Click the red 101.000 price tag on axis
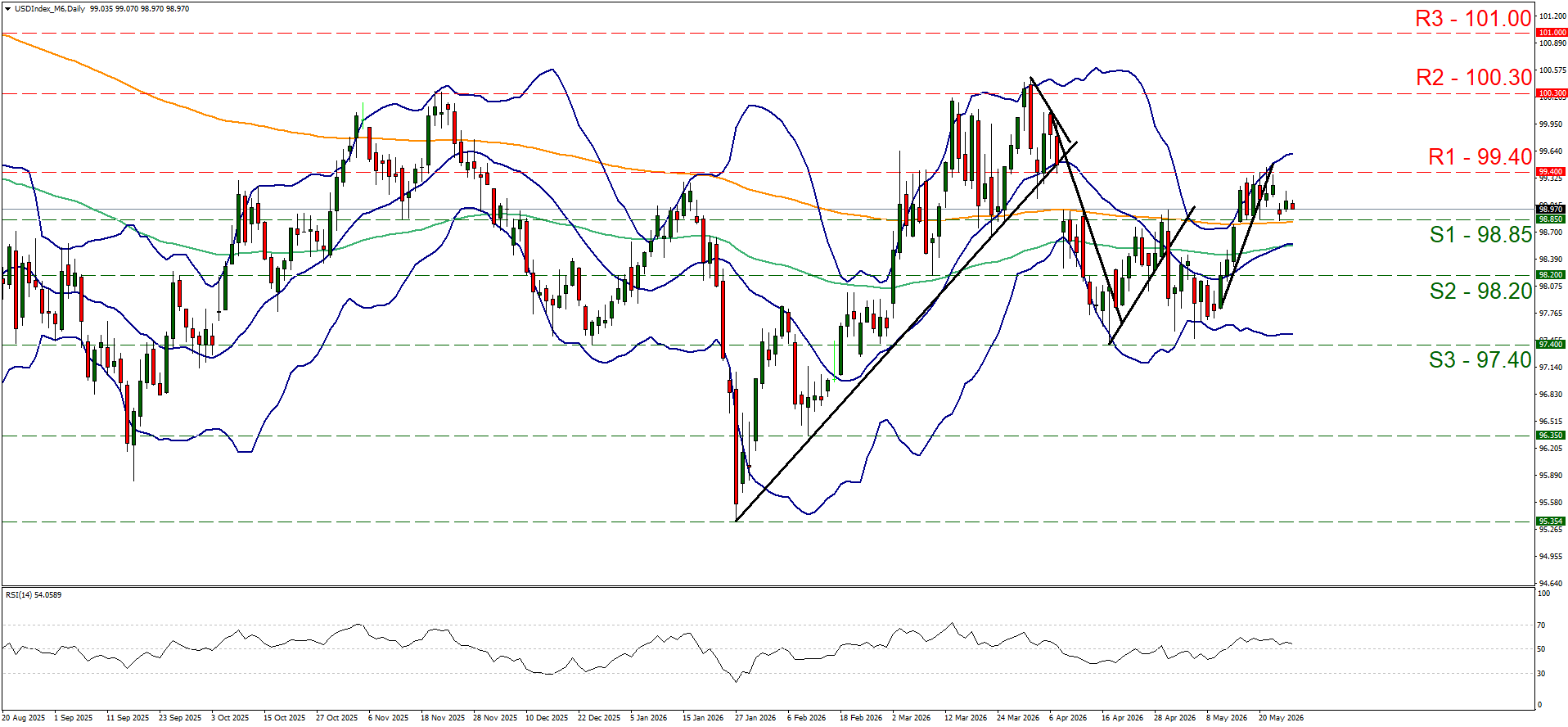This screenshot has height=727, width=1568. coord(1551,33)
